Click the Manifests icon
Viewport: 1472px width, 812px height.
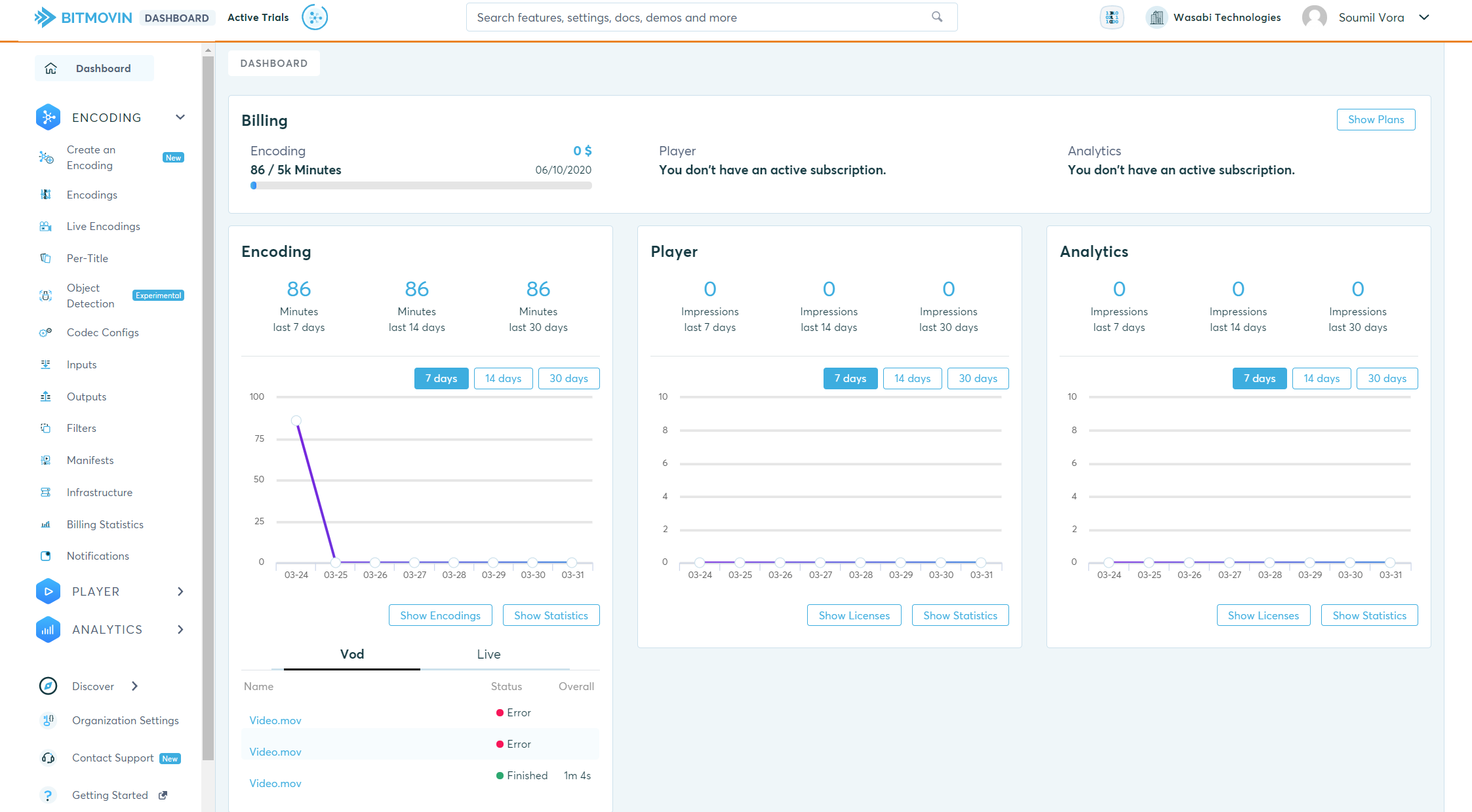(46, 460)
